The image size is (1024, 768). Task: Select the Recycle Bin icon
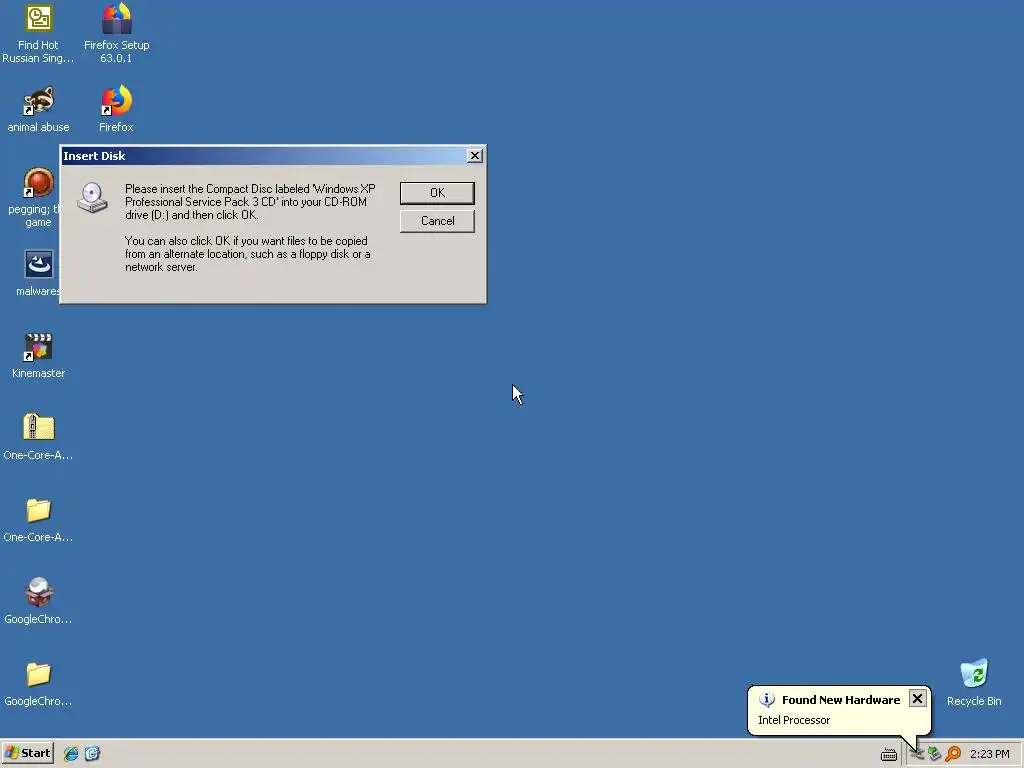(x=974, y=673)
